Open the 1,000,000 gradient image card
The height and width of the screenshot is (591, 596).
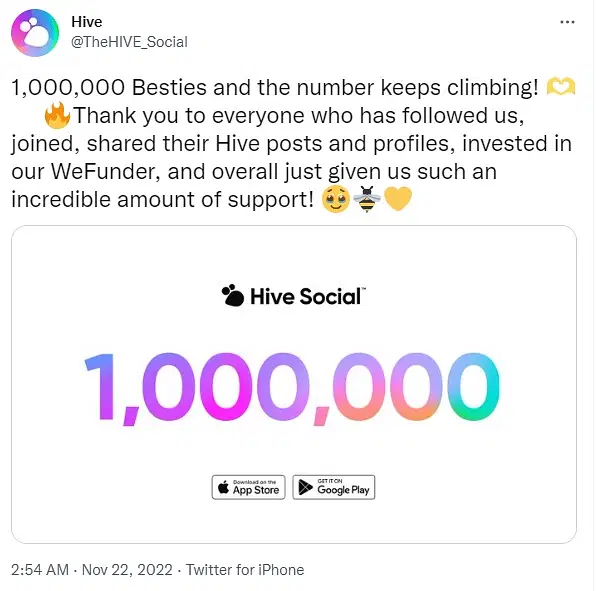tap(294, 384)
